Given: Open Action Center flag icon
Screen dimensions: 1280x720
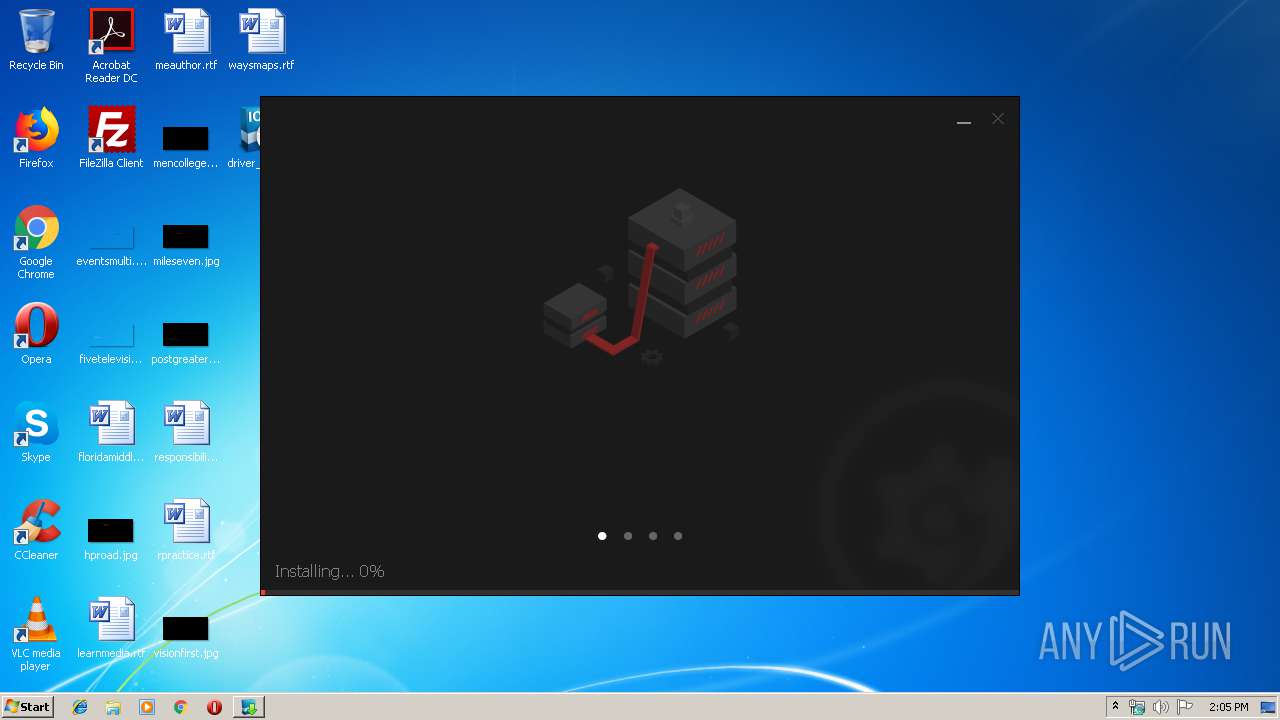Looking at the screenshot, I should [x=1185, y=707].
